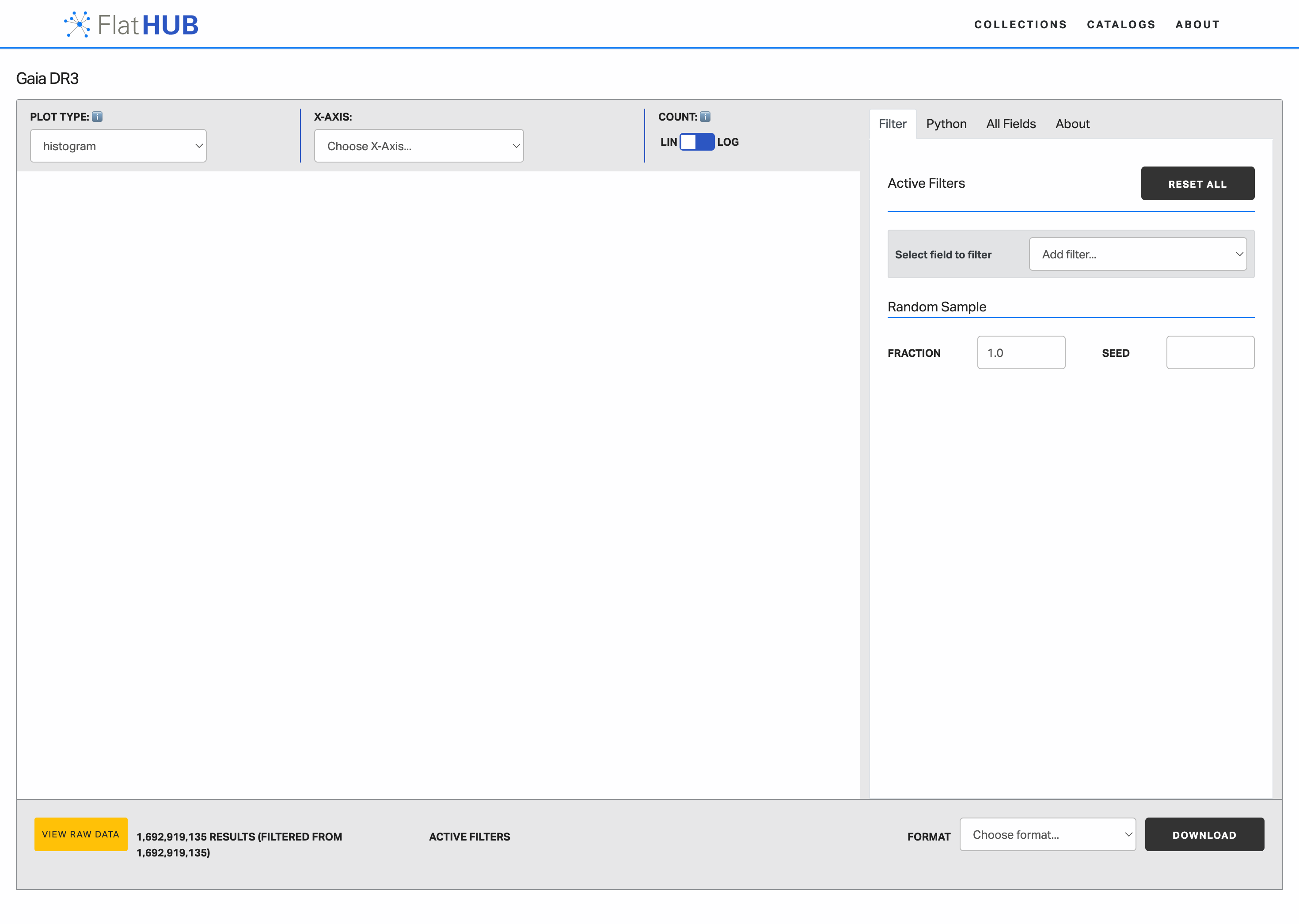Click the Download button

pyautogui.click(x=1204, y=834)
